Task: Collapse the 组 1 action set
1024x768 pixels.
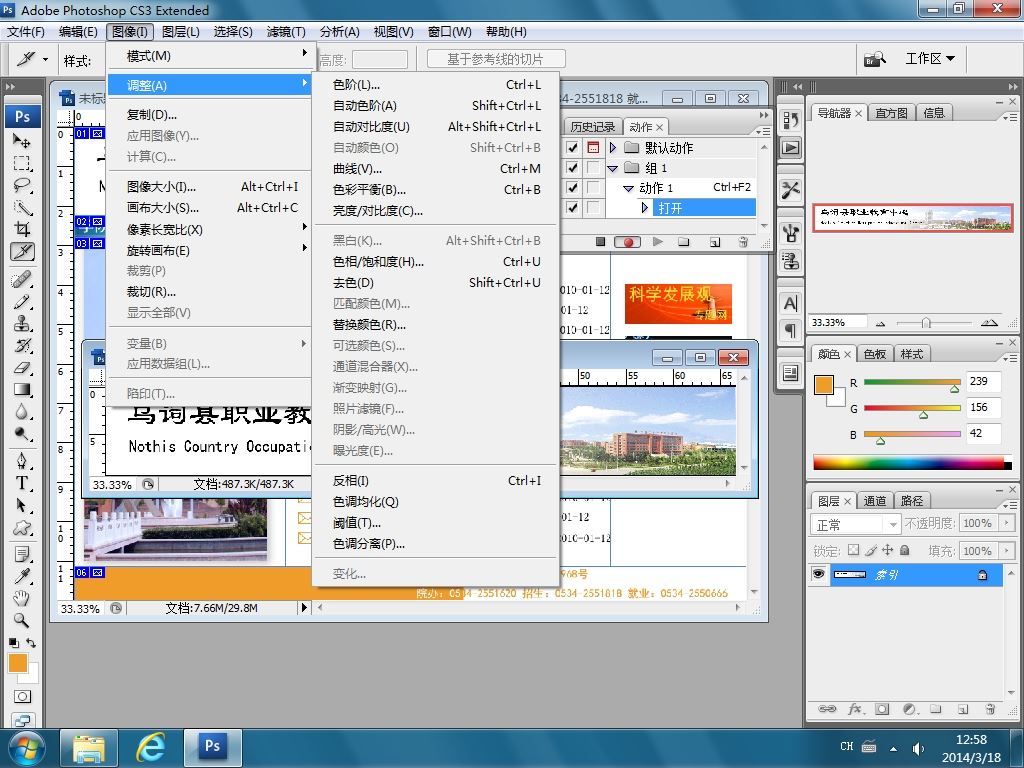Action: (x=613, y=168)
